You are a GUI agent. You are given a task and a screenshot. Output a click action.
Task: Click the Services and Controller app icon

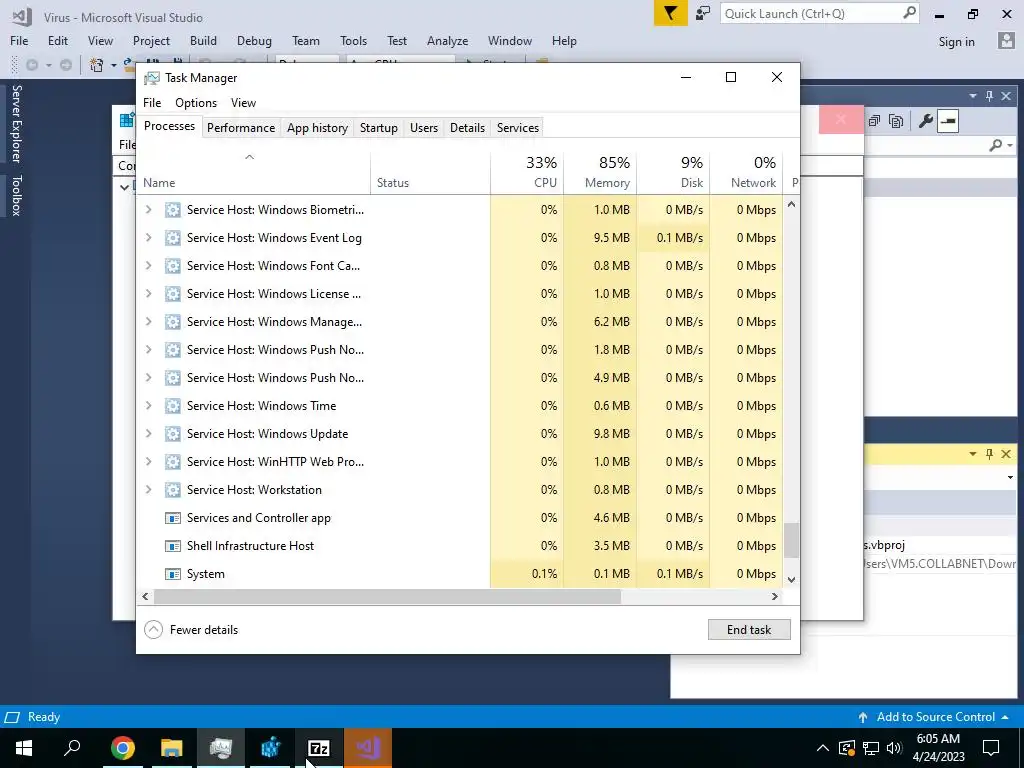[172, 518]
